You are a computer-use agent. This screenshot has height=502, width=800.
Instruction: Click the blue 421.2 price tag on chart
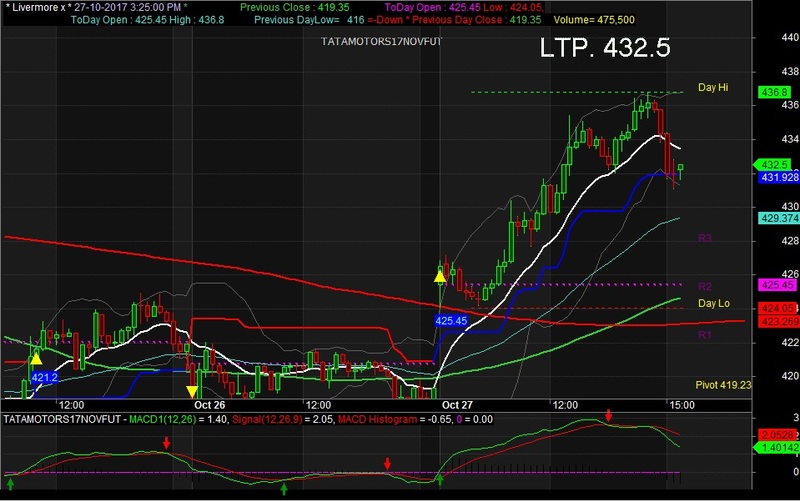[x=44, y=378]
